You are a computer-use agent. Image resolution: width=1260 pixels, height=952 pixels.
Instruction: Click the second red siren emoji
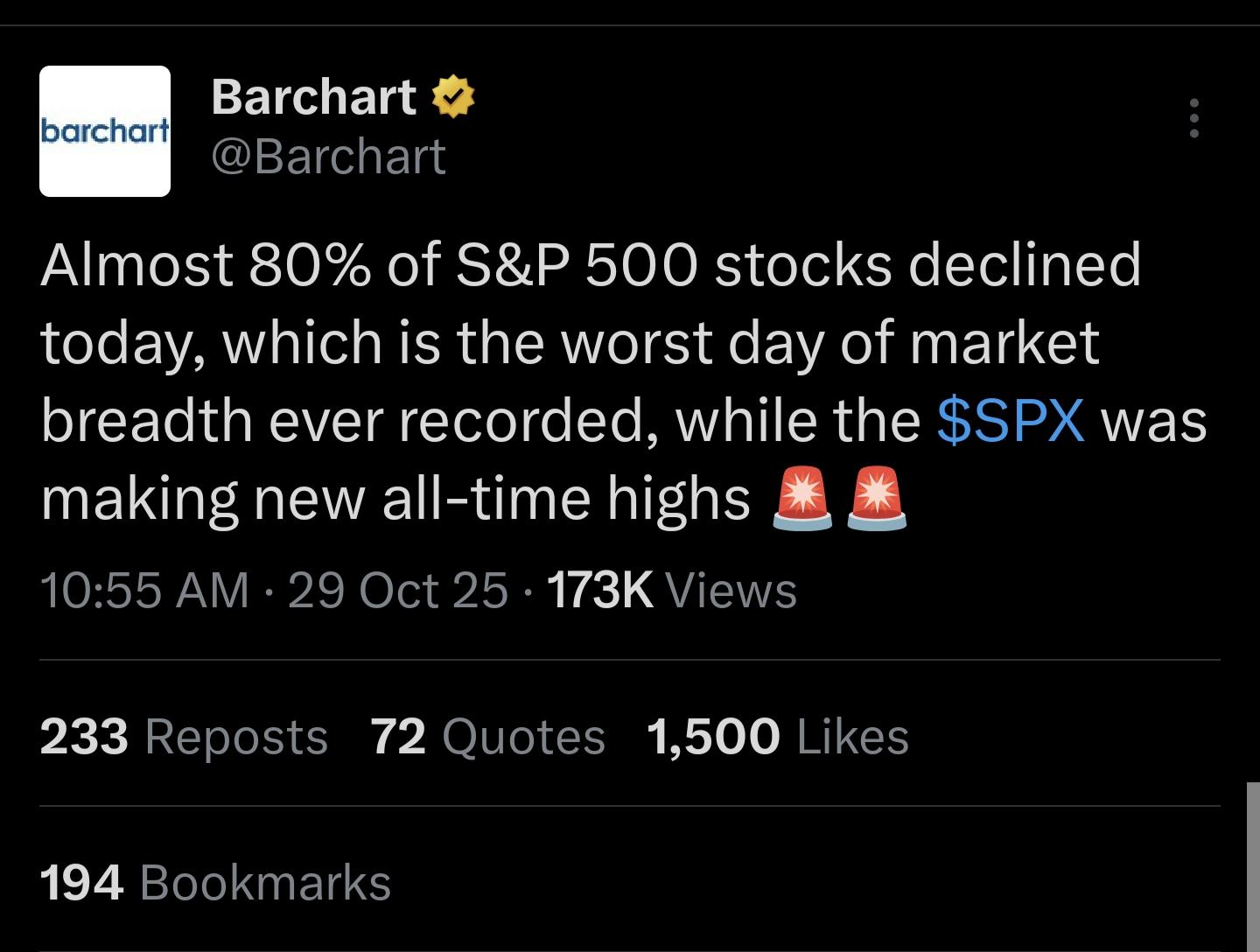tap(877, 499)
